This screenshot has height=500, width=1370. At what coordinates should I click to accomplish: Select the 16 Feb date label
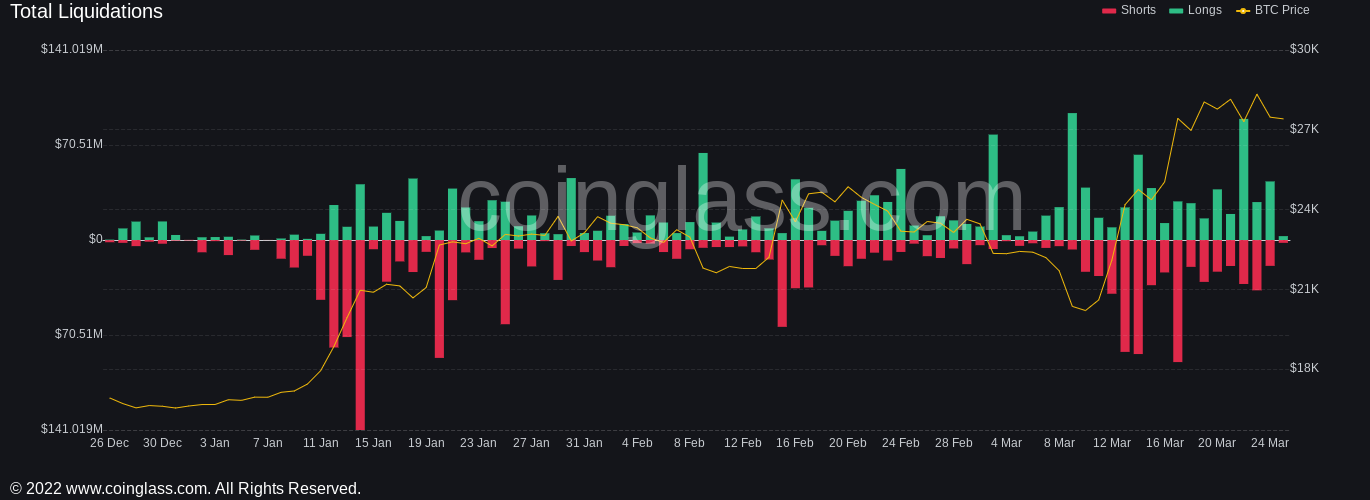[x=795, y=443]
